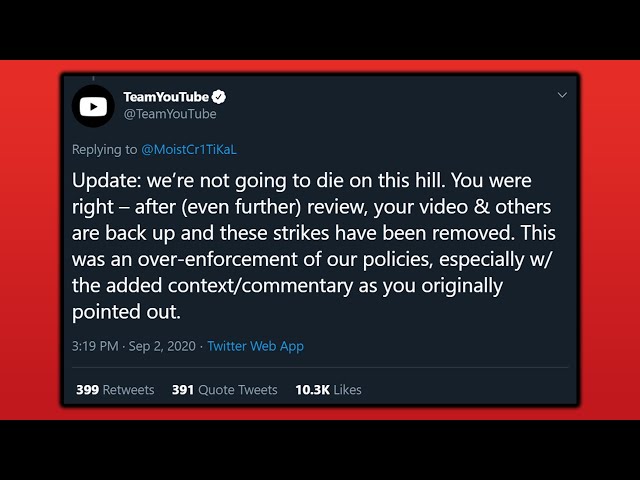
Task: View the 391 Quote Tweets list
Action: (224, 390)
